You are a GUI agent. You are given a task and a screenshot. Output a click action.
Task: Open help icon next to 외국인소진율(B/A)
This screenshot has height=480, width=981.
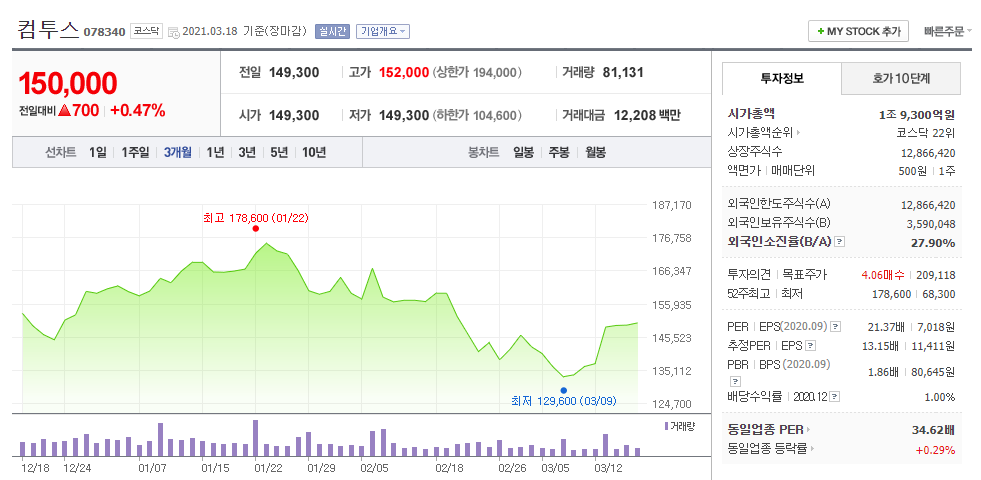click(x=840, y=242)
